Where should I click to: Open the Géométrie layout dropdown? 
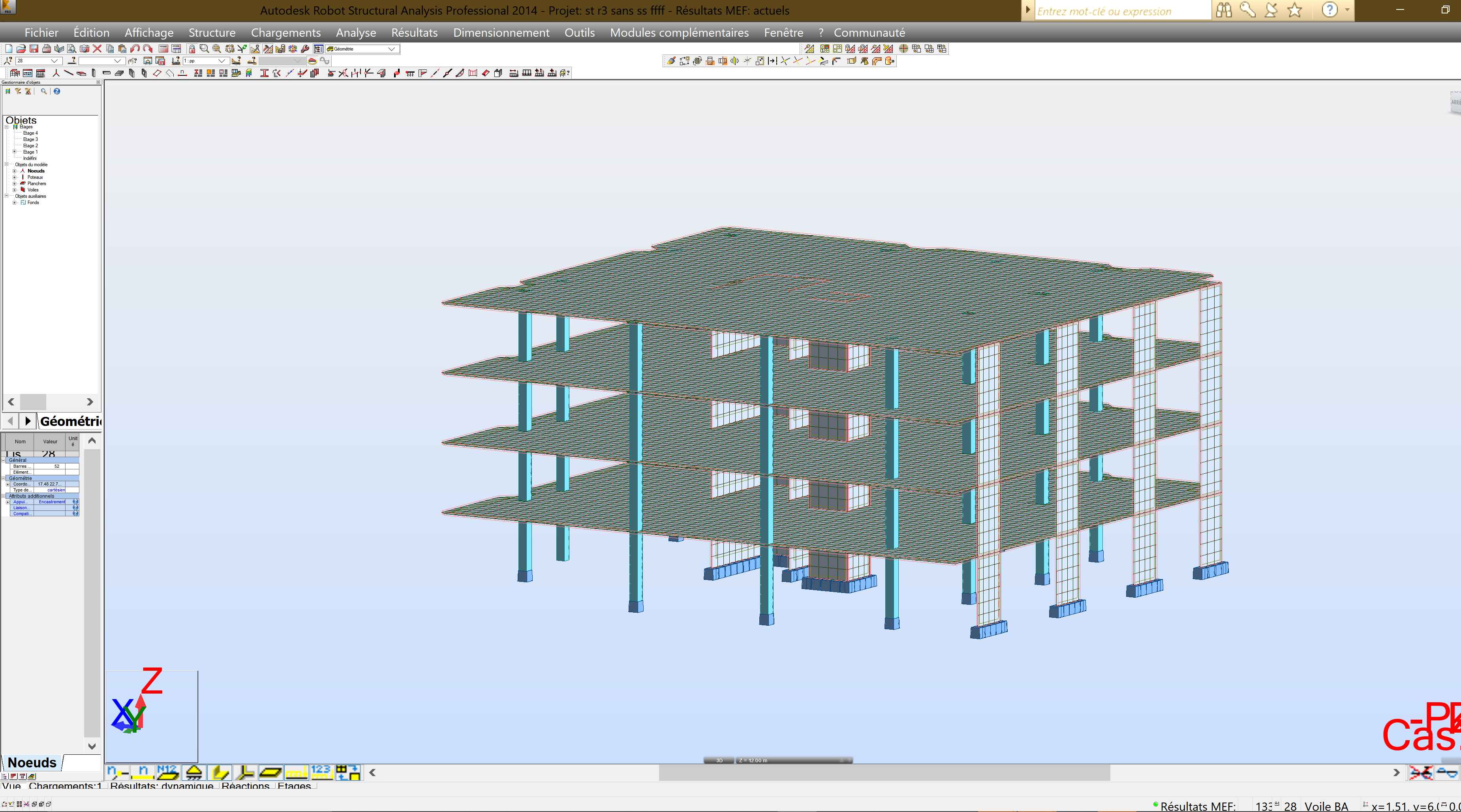pyautogui.click(x=391, y=49)
